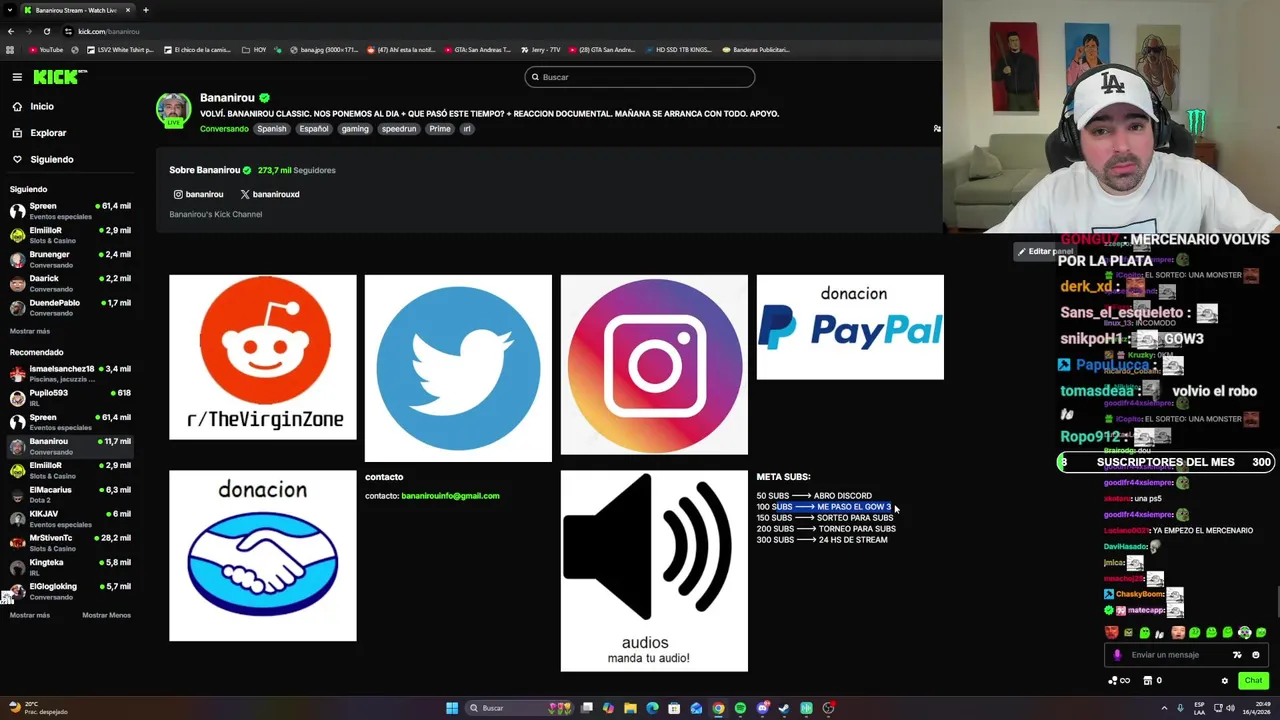Go to Inicio in sidebar
This screenshot has height=720, width=1280.
[x=33, y=106]
